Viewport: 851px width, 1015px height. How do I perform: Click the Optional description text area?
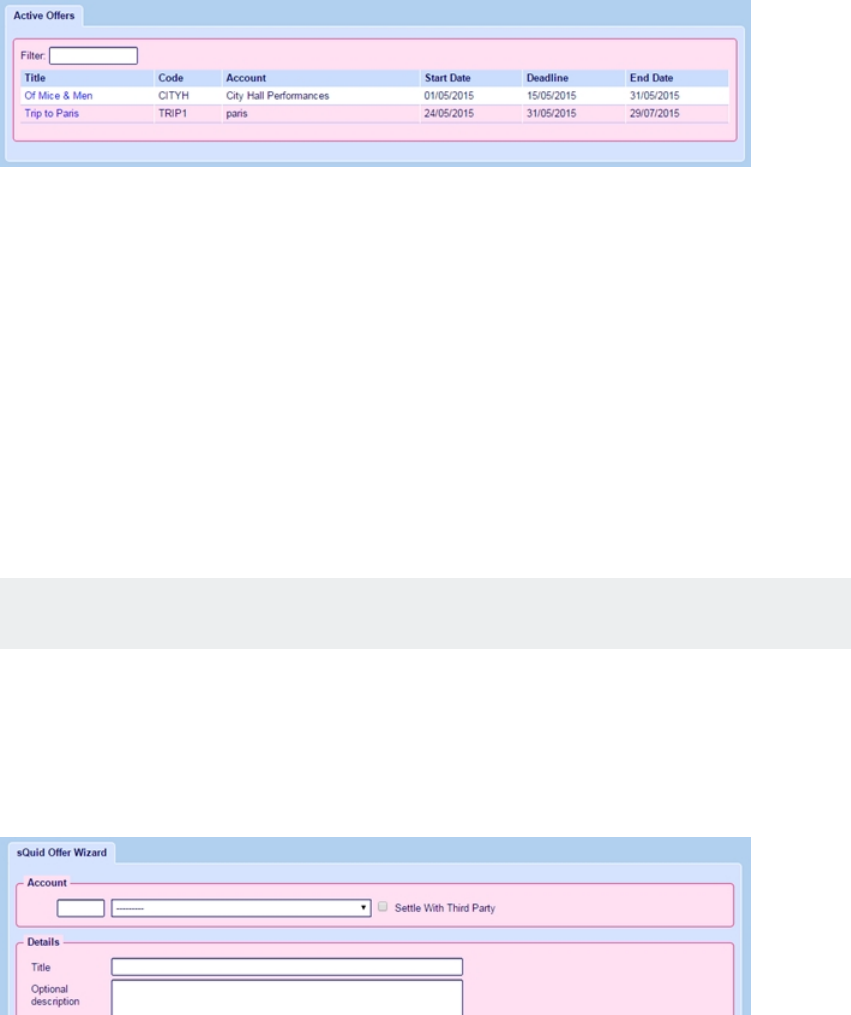(287, 998)
